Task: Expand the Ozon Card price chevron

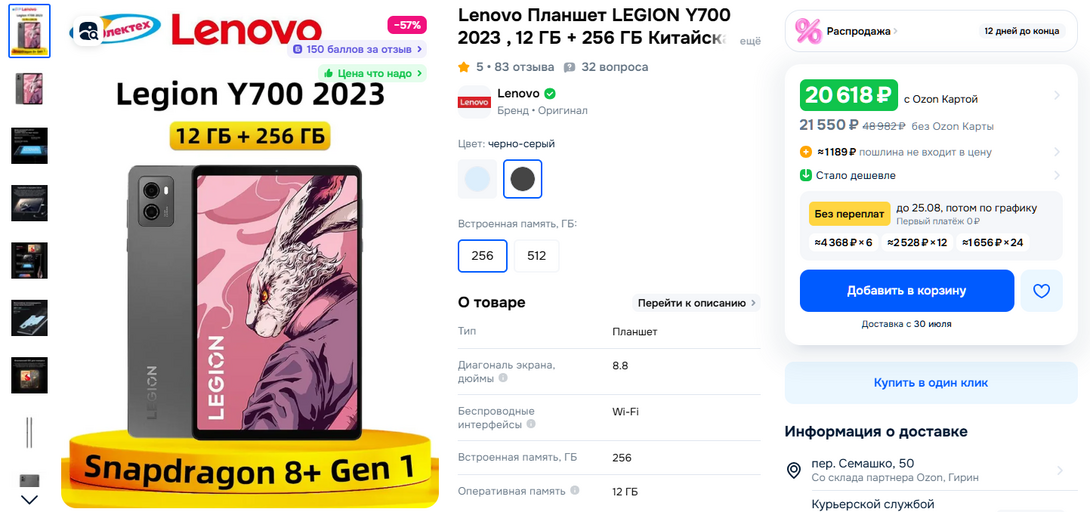Action: click(1057, 96)
